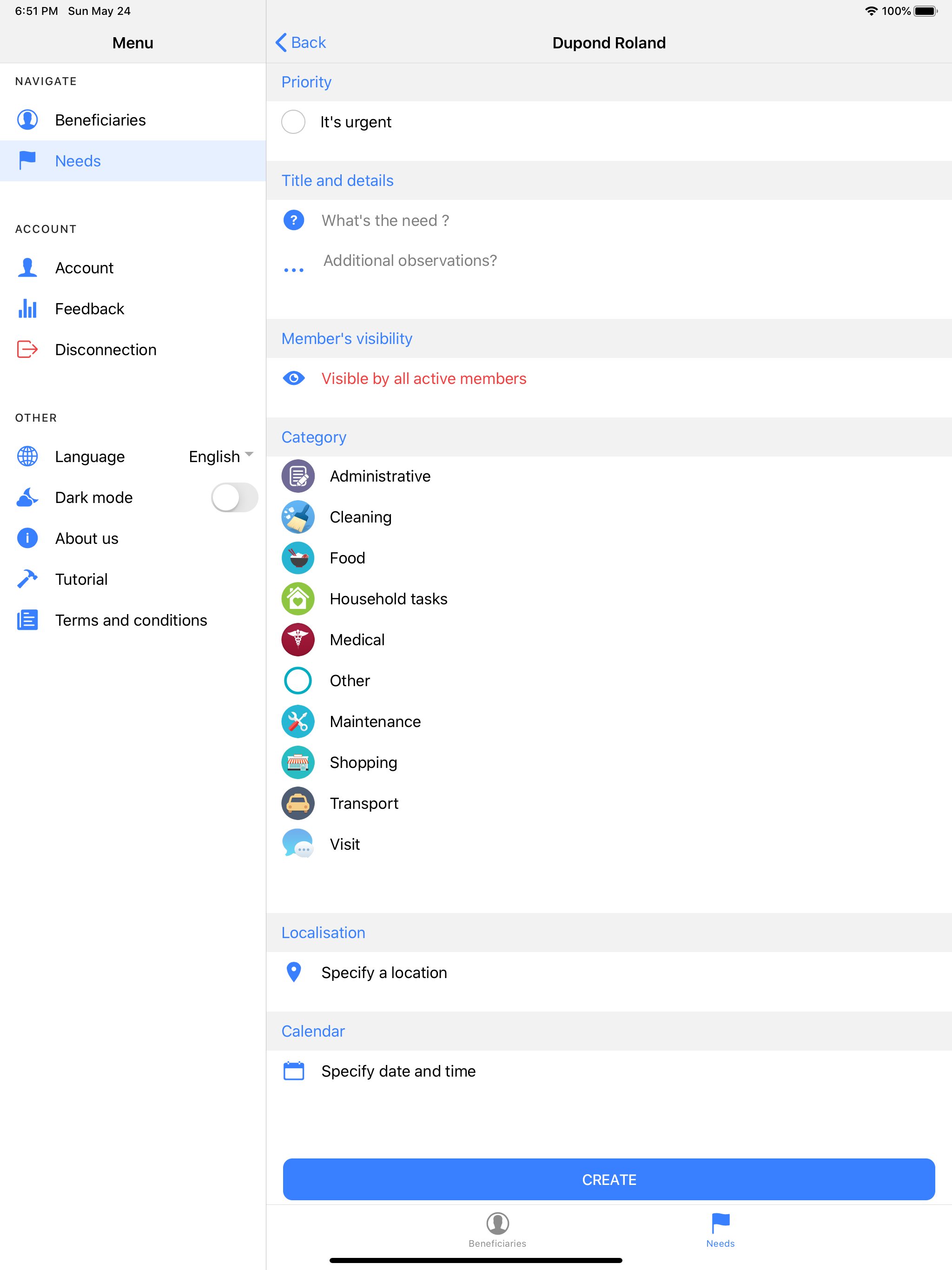
Task: Click the Medical caduceus icon
Action: pos(298,640)
